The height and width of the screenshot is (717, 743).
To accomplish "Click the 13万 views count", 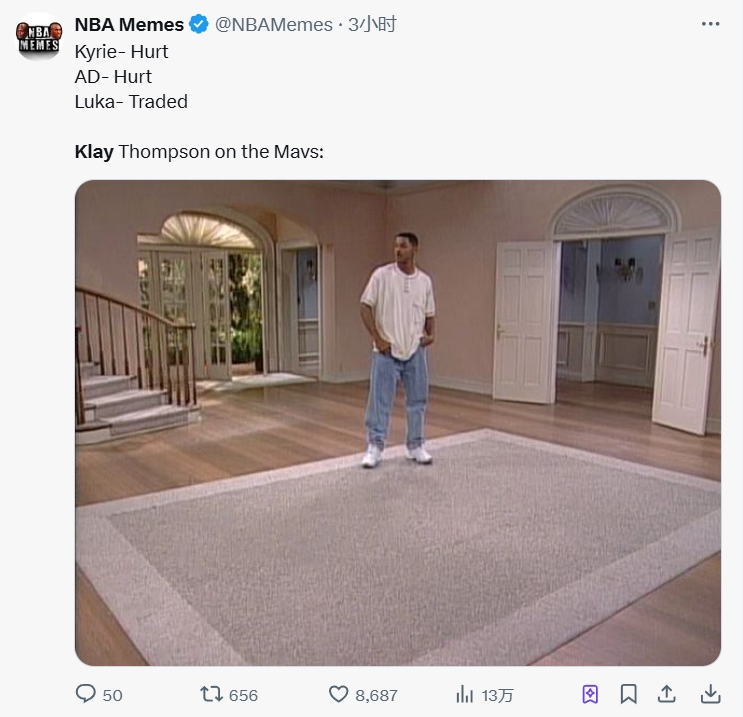I will [x=497, y=695].
